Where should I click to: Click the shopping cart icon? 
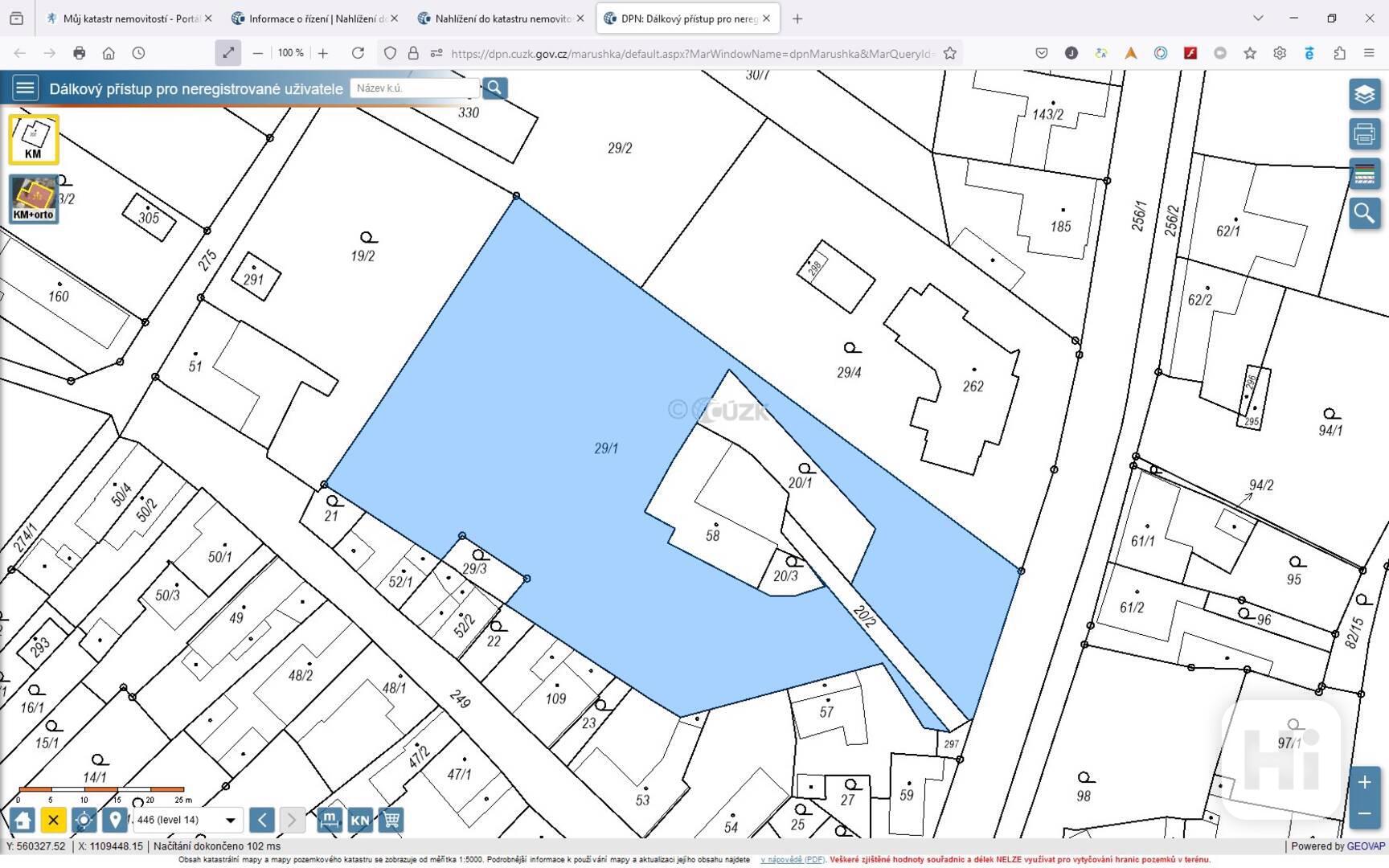tap(391, 820)
